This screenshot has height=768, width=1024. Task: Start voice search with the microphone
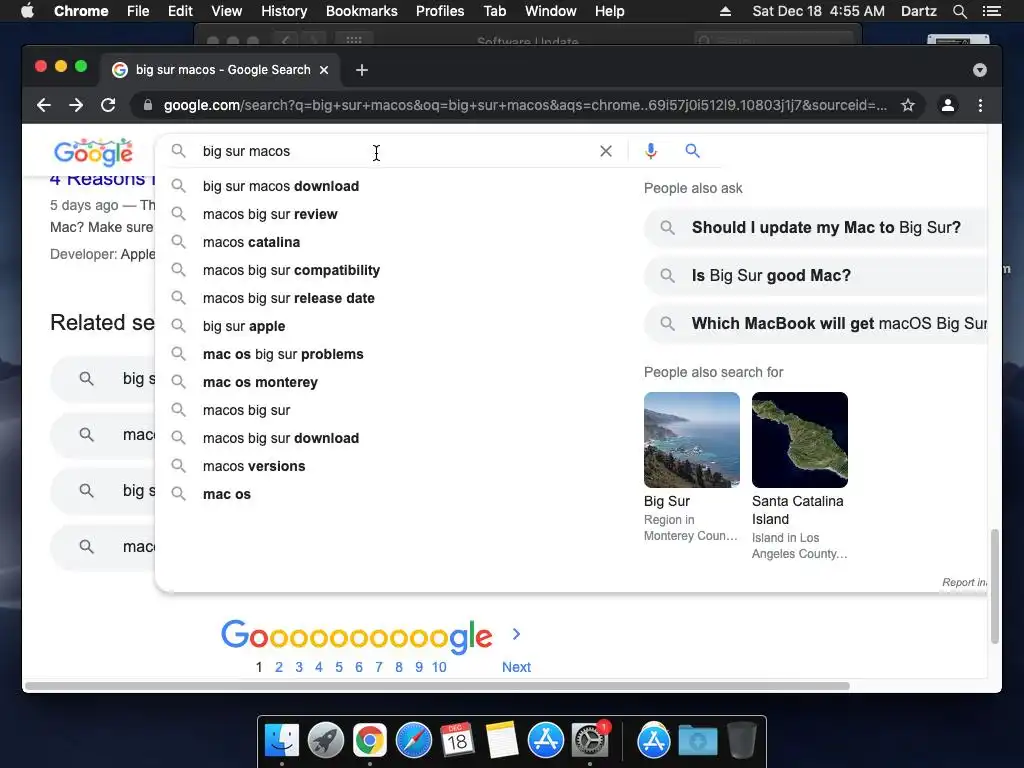[650, 151]
